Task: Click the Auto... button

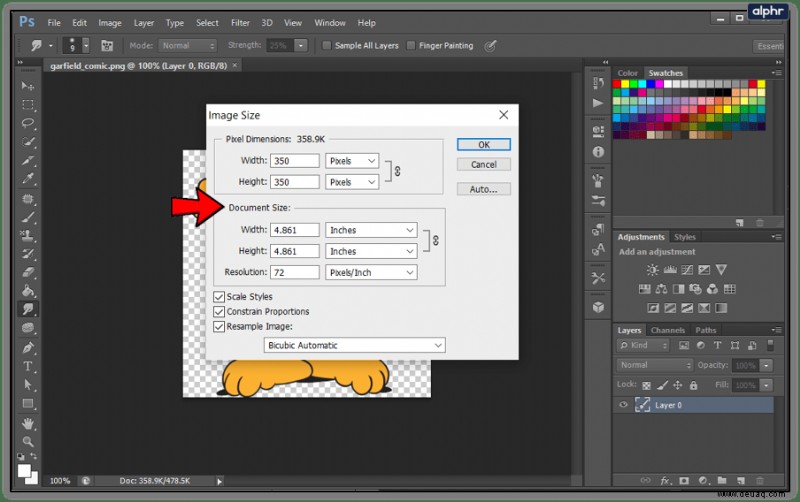Action: (484, 189)
